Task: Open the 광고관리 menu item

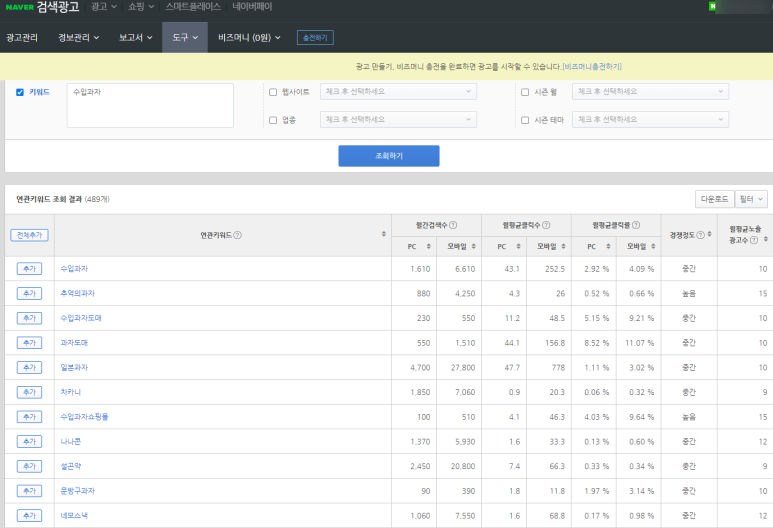Action: coord(22,37)
